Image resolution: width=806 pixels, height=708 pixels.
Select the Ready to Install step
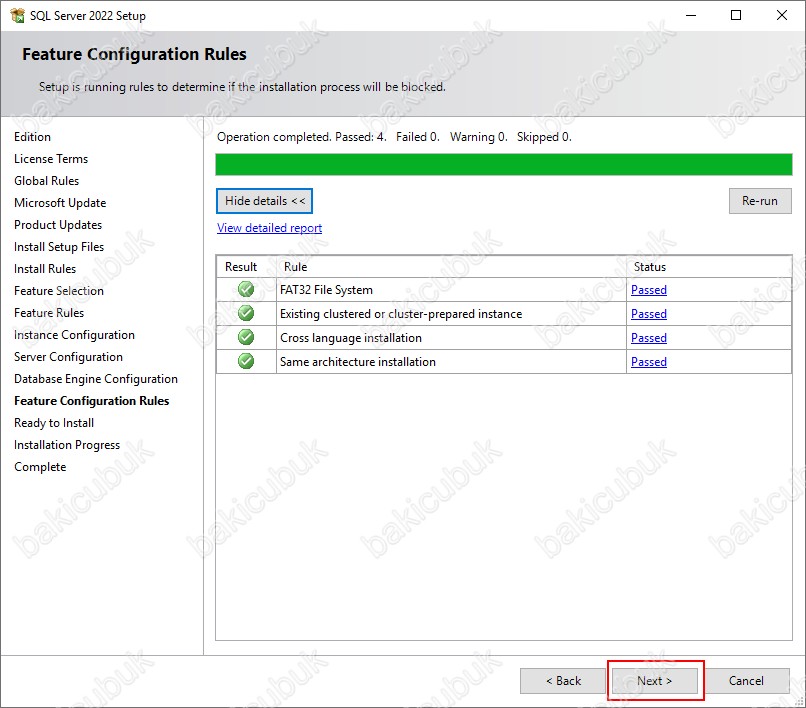(54, 423)
